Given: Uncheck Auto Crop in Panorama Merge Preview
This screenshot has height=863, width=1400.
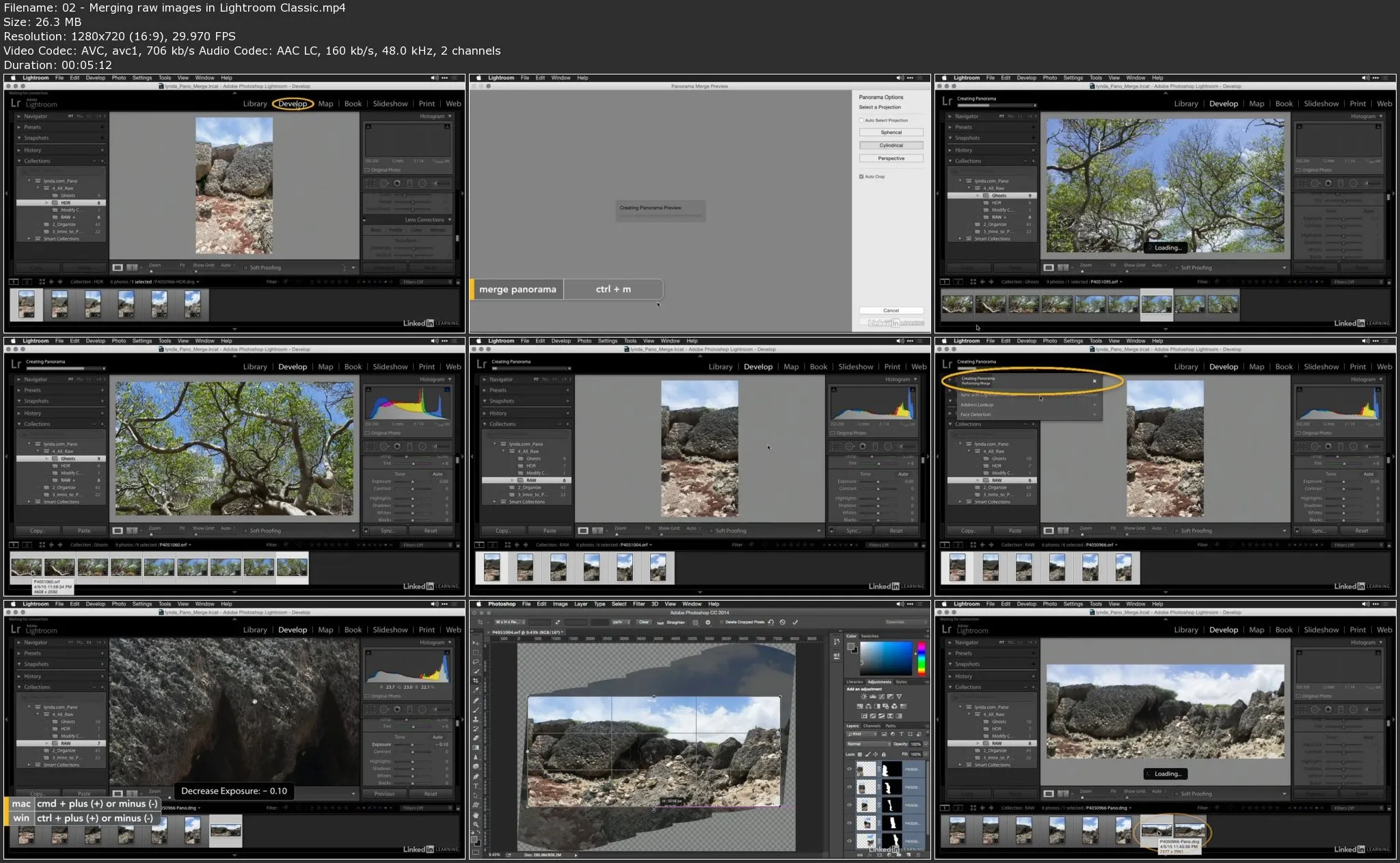Looking at the screenshot, I should pos(861,176).
